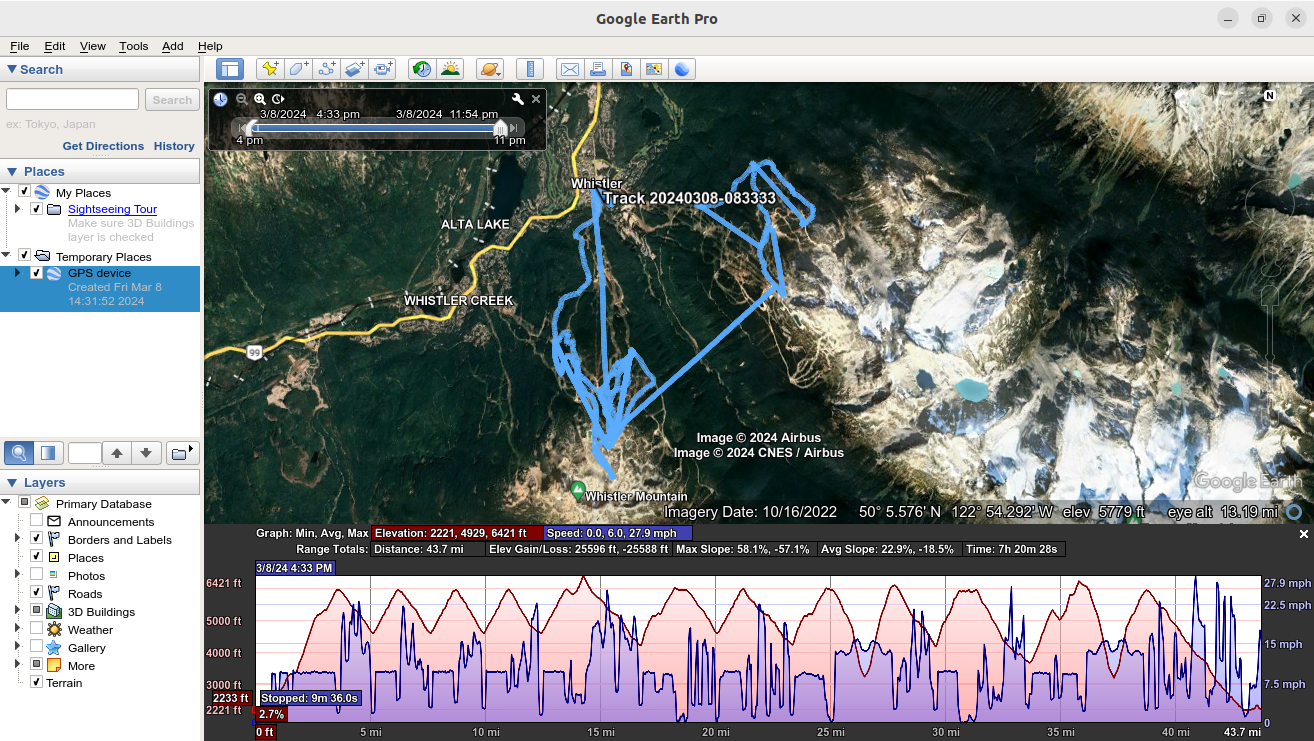
Task: Uncheck the Terrain layer checkbox
Action: pyautogui.click(x=37, y=682)
